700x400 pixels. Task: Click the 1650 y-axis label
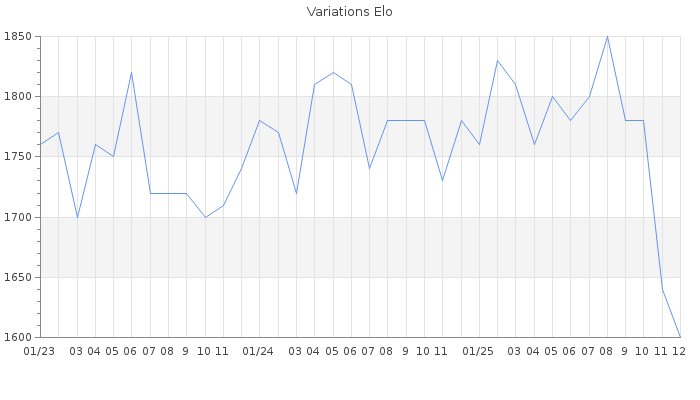[x=18, y=277]
